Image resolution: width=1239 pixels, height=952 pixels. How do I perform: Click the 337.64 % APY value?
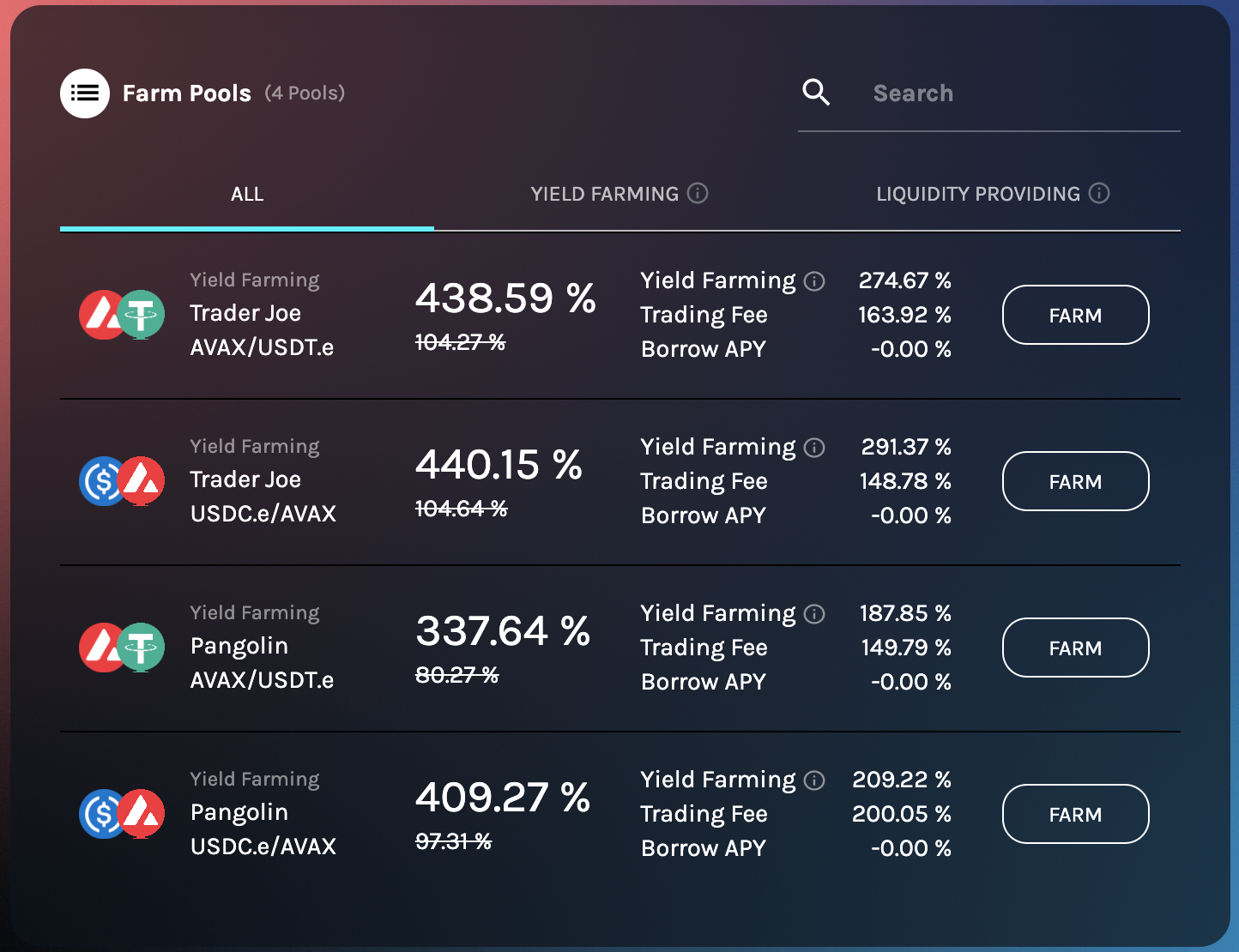(503, 631)
